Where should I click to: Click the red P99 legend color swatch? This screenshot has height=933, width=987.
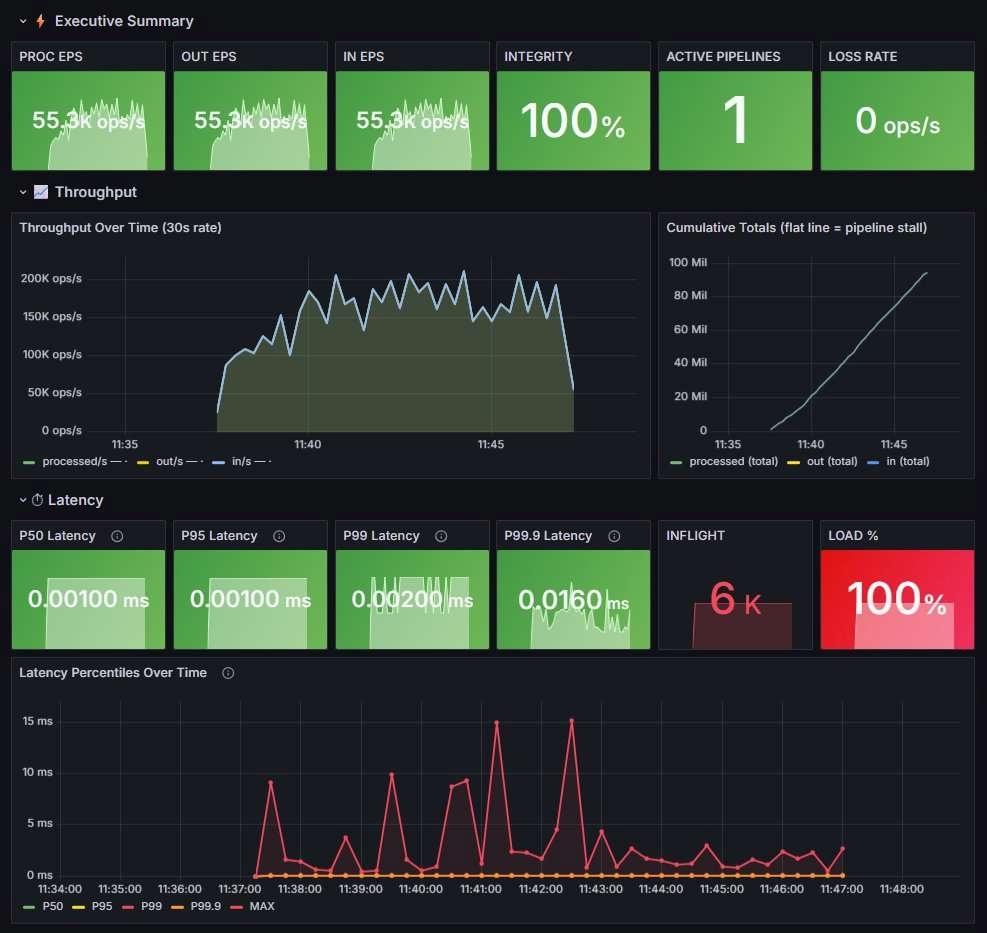[x=128, y=907]
